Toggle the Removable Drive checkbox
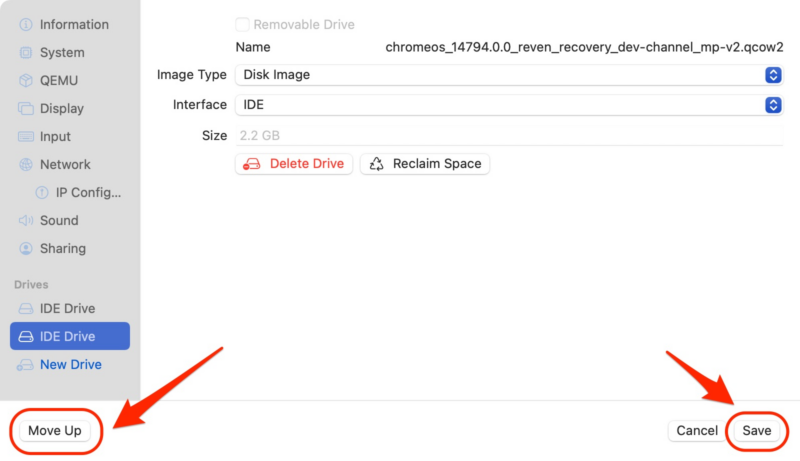The height and width of the screenshot is (461, 800). point(242,24)
